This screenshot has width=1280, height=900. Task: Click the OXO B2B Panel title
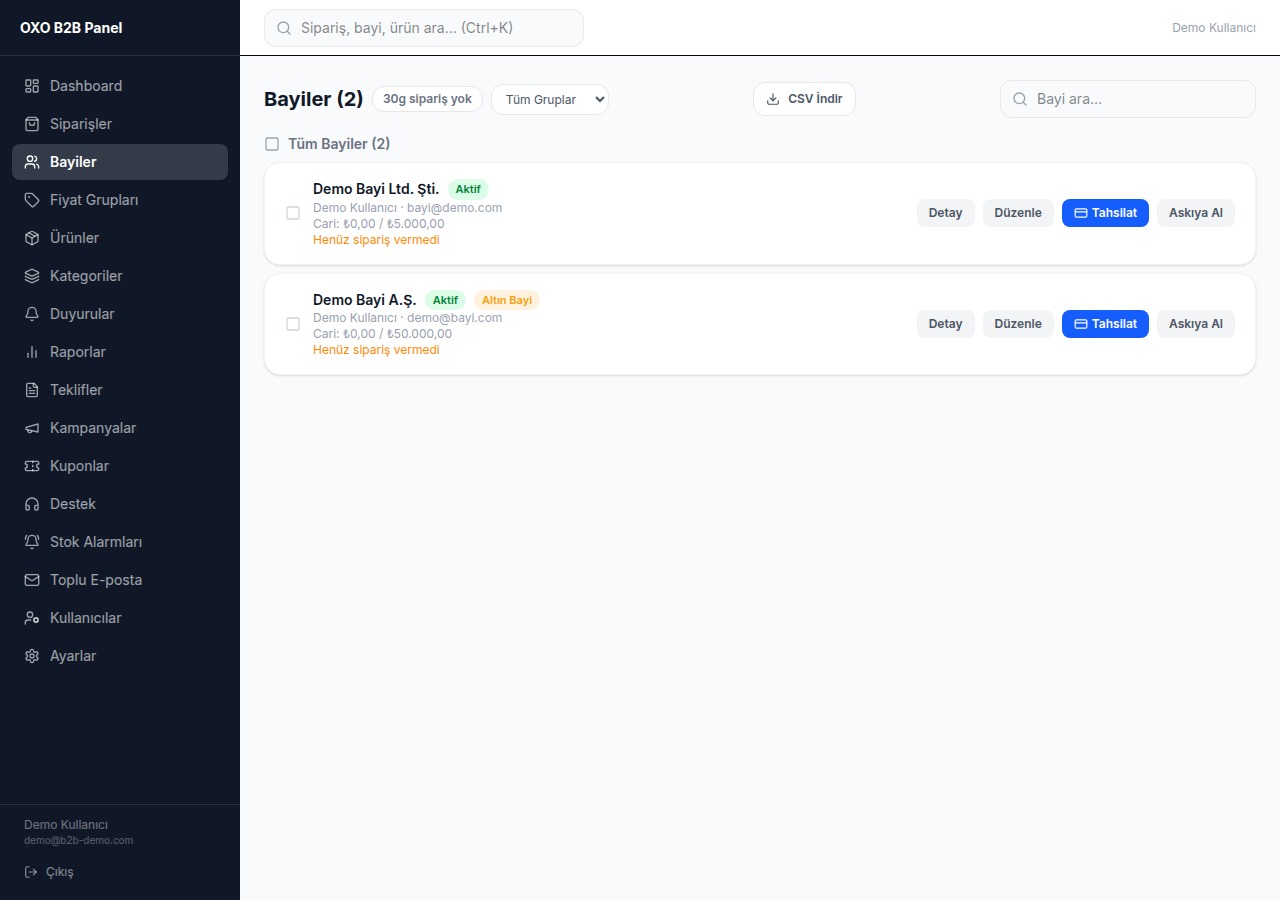tap(71, 28)
